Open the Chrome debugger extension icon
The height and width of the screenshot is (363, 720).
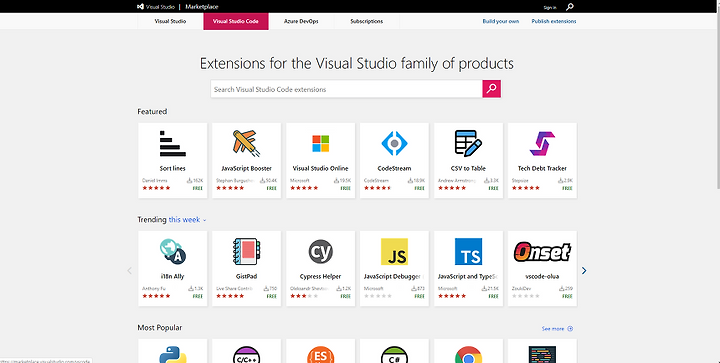click(x=468, y=355)
